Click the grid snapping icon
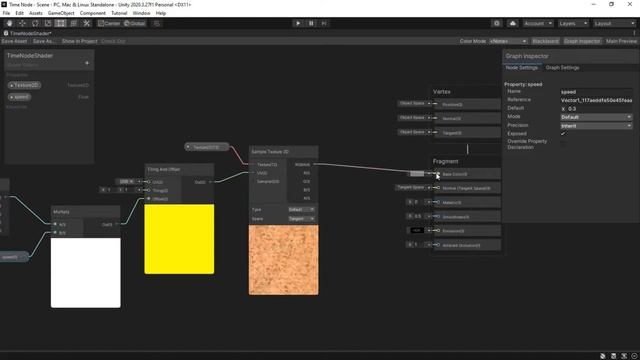This screenshot has width=640, height=360. [157, 23]
